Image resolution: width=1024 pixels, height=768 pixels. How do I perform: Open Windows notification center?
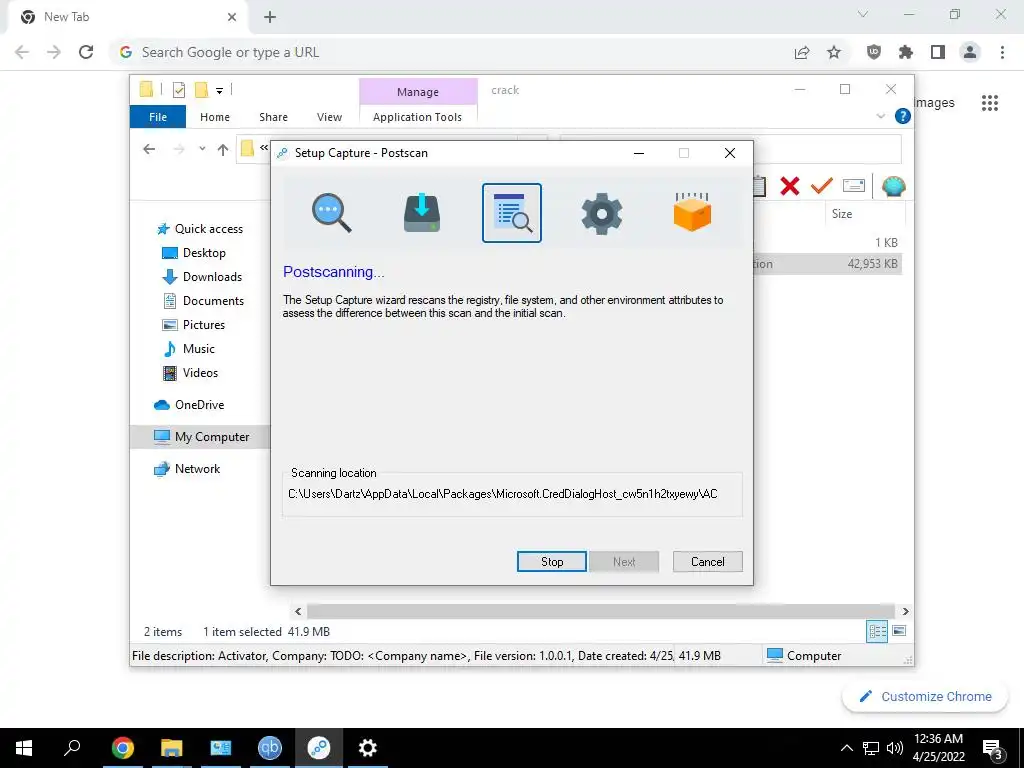click(993, 749)
